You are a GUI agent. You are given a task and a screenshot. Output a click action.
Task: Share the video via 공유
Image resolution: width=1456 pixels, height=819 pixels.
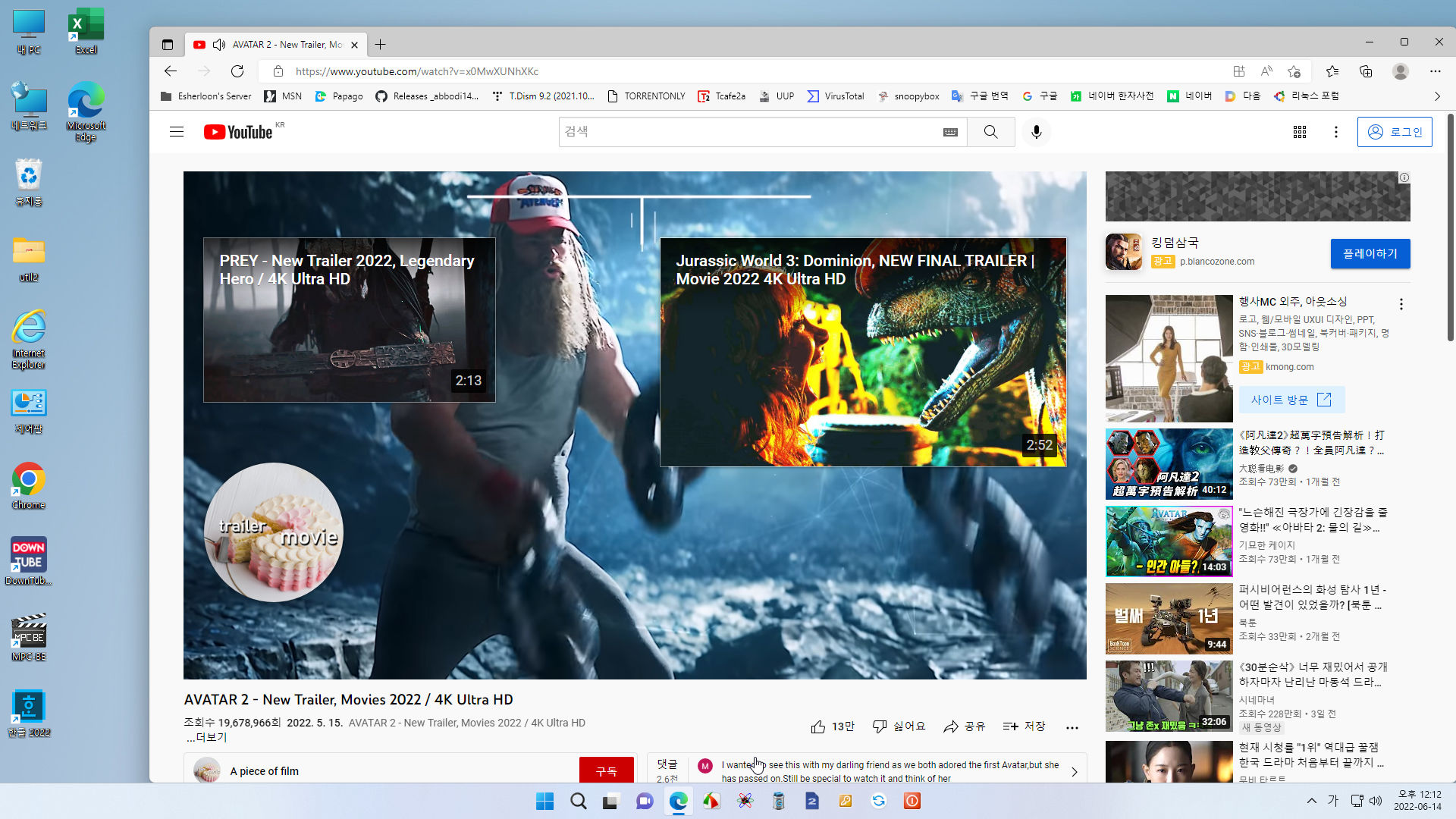(x=964, y=726)
